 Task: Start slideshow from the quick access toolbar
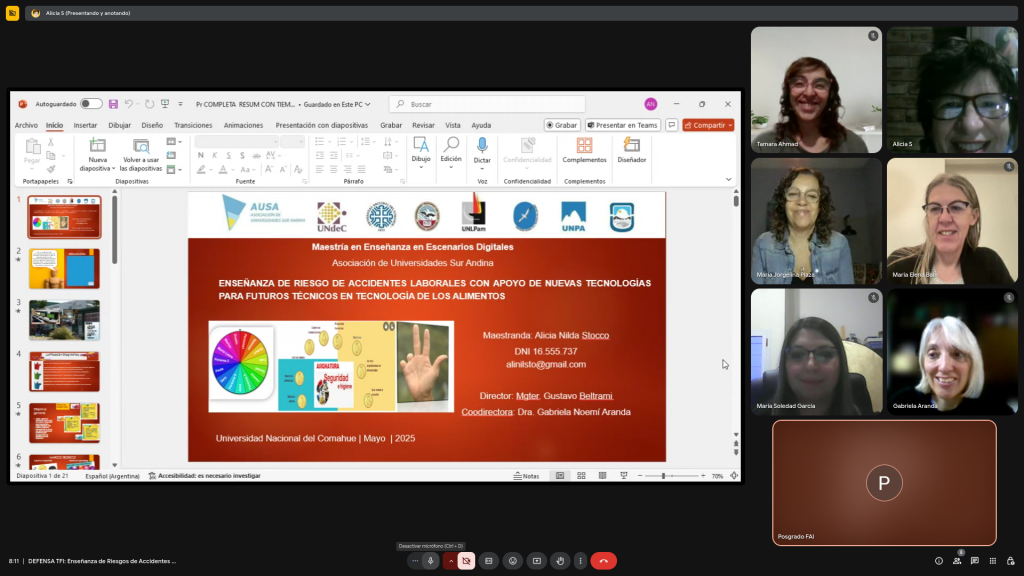click(165, 104)
